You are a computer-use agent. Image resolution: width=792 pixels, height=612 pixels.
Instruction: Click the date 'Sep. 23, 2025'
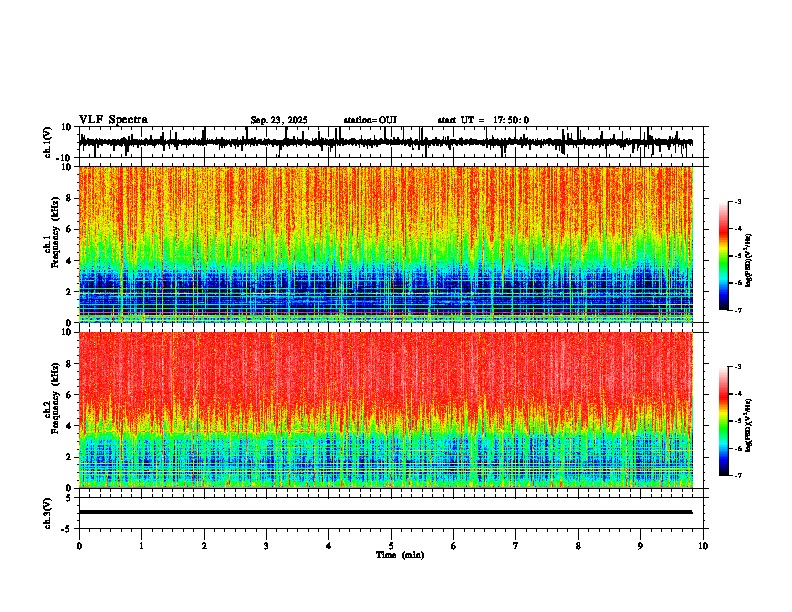(279, 120)
